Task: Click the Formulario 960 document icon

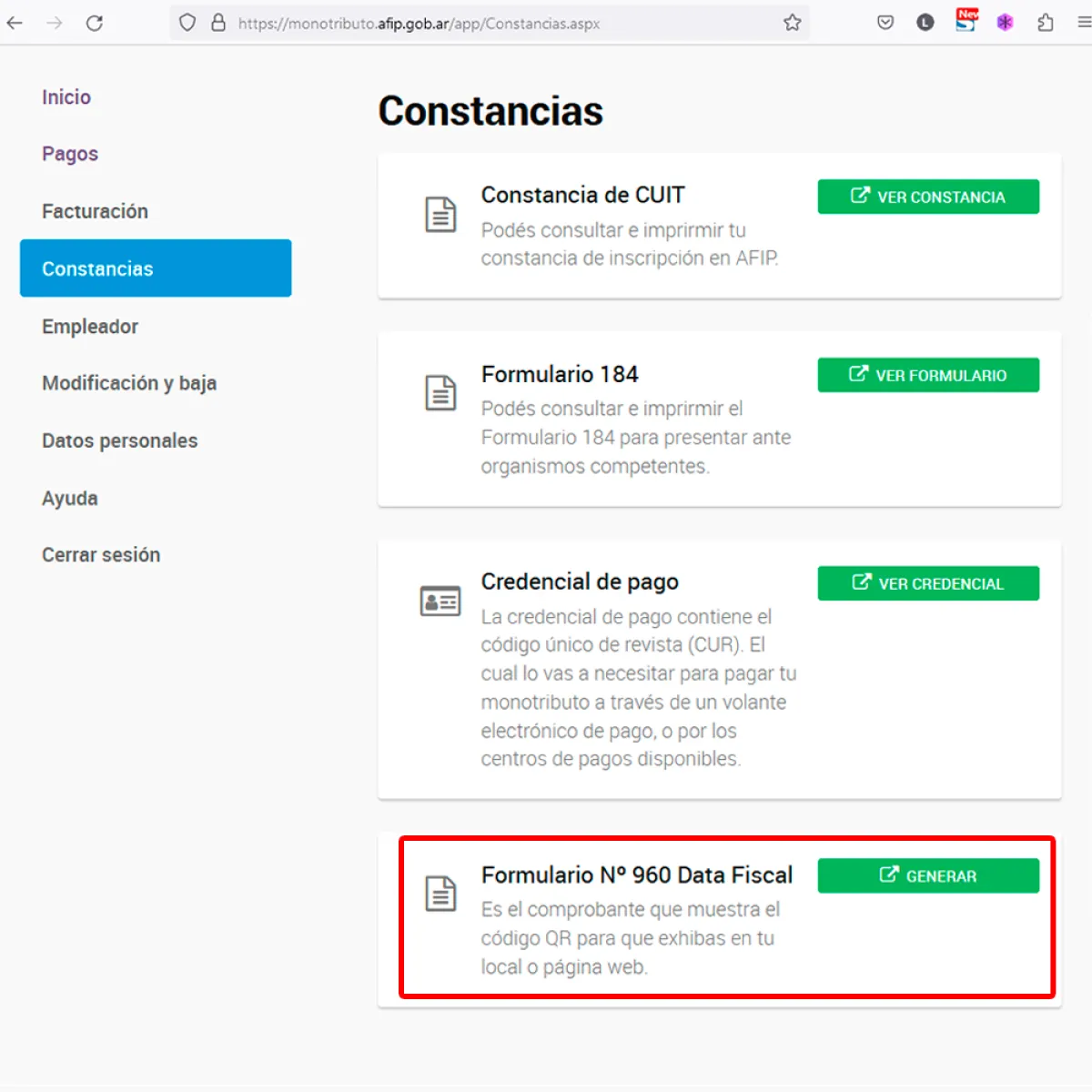Action: [440, 894]
